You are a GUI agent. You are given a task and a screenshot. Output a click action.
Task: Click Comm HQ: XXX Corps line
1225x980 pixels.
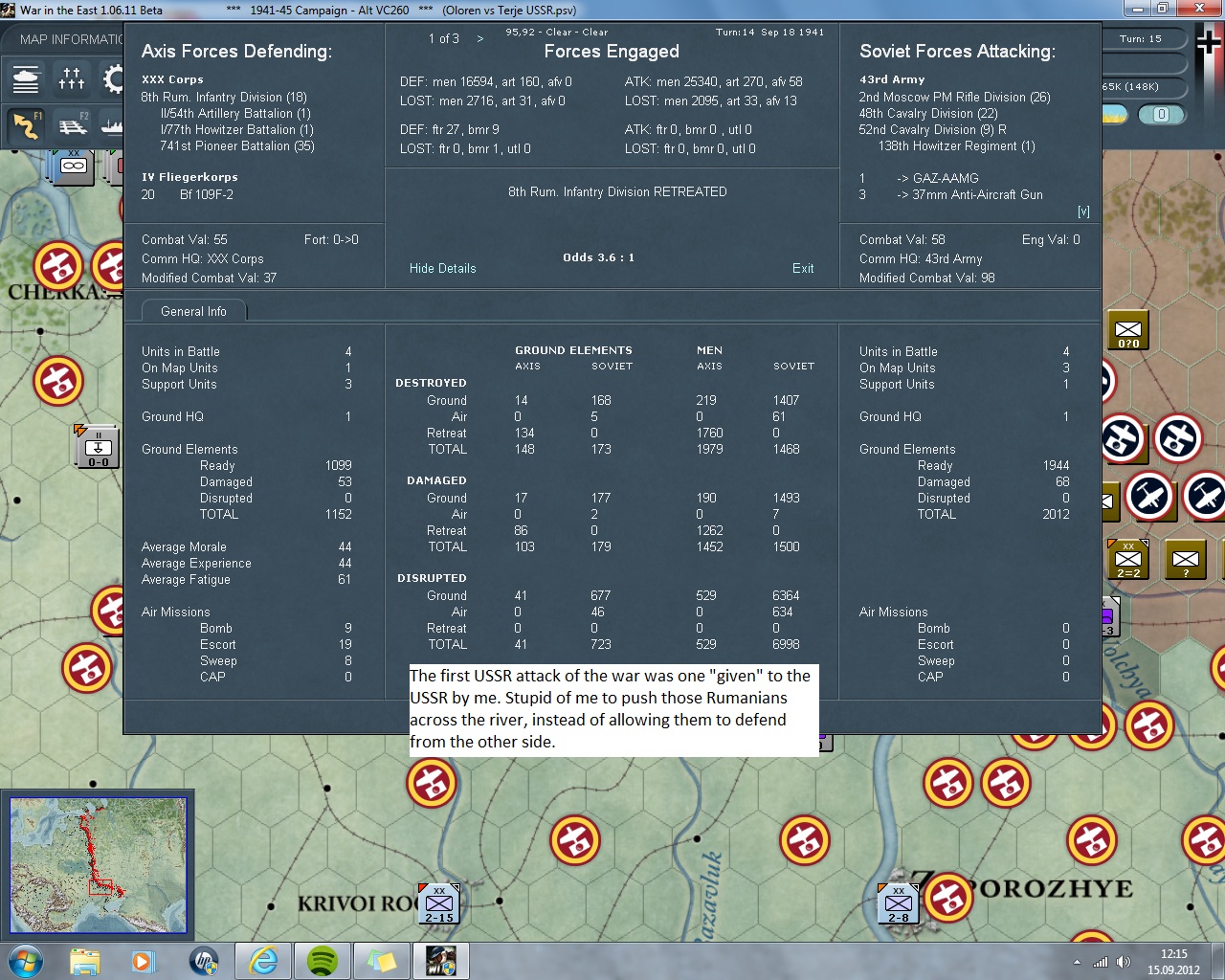(203, 259)
